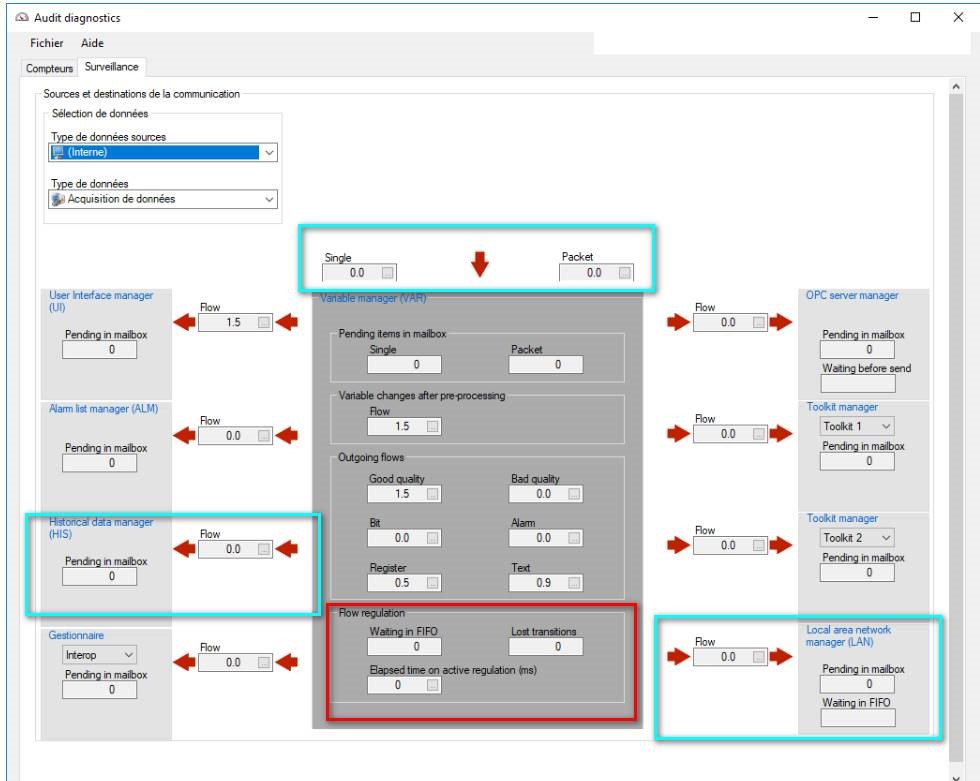Switch to the Compteurs tab

click(50, 68)
